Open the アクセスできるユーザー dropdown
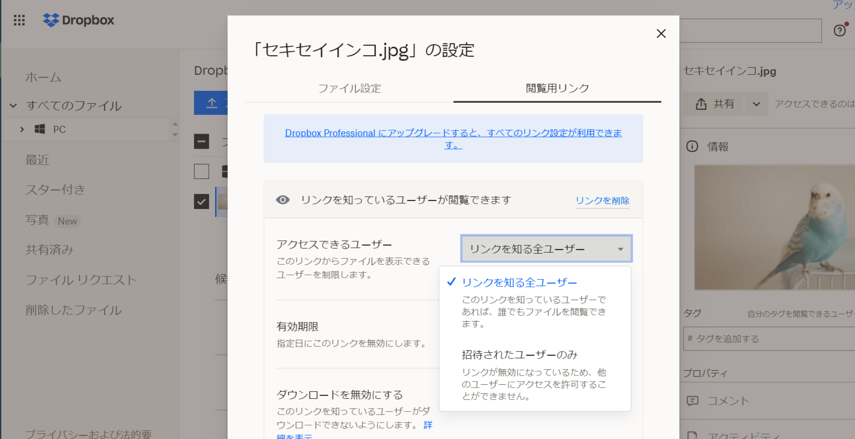Viewport: 855px width, 439px height. click(546, 249)
